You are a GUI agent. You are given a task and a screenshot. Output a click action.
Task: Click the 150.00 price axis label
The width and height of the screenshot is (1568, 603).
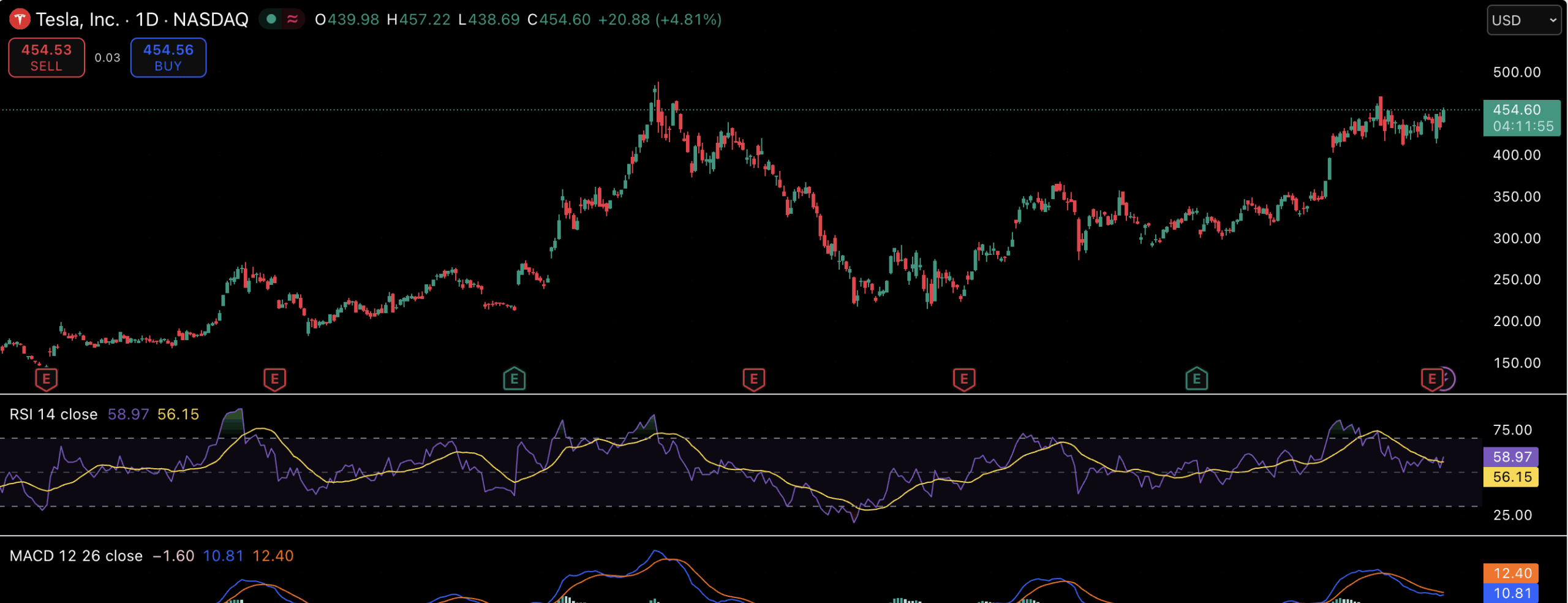tap(1517, 363)
